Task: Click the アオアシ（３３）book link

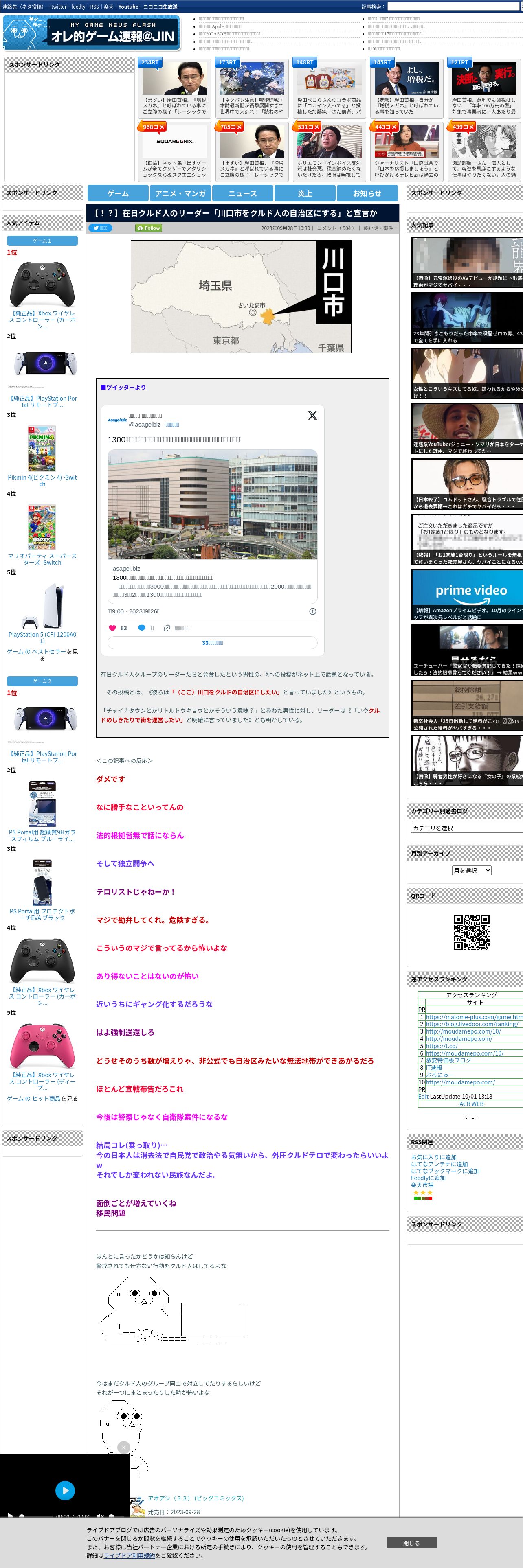Action: [196, 1498]
